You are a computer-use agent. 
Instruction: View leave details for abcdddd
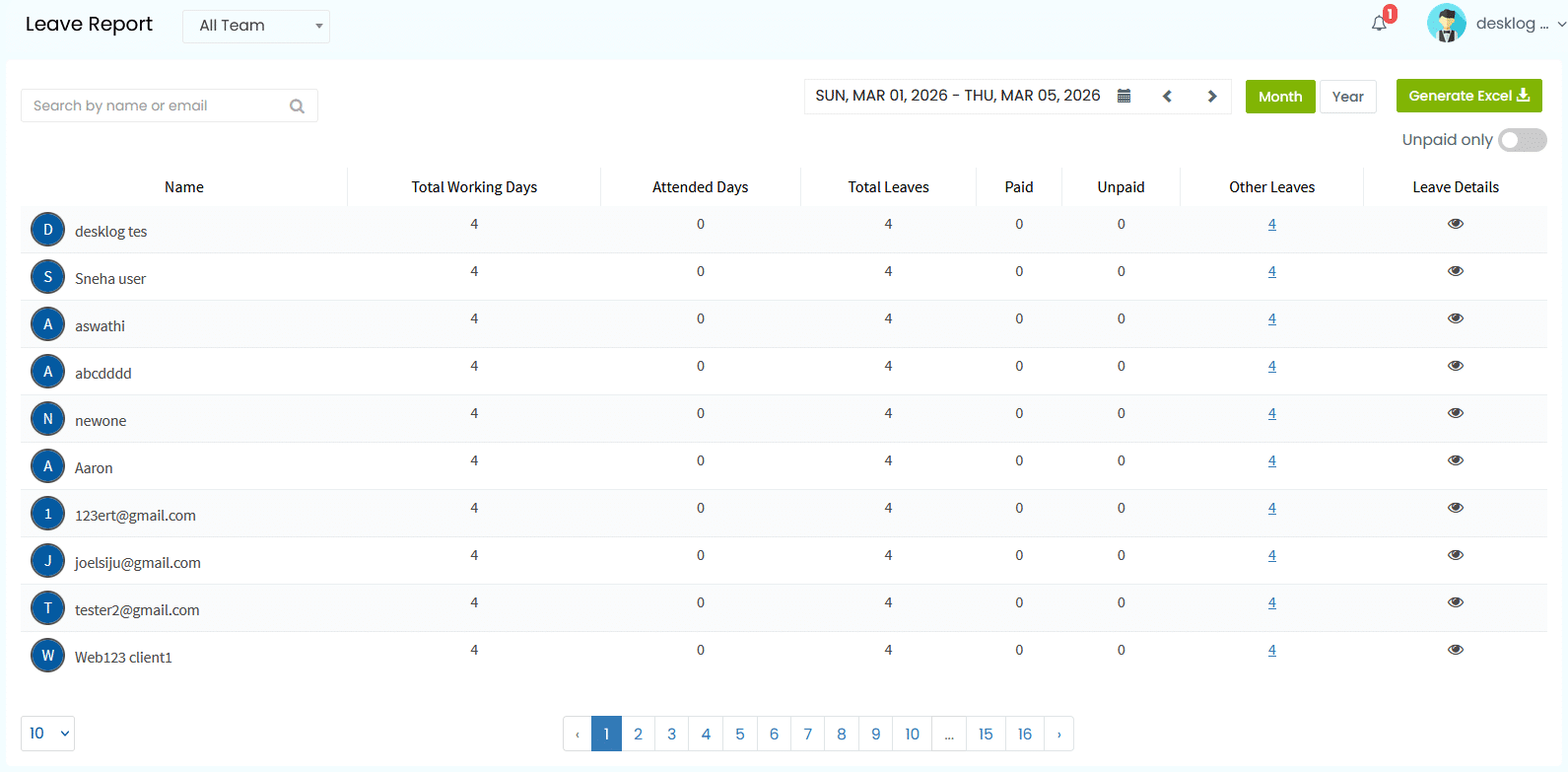[x=1456, y=366]
